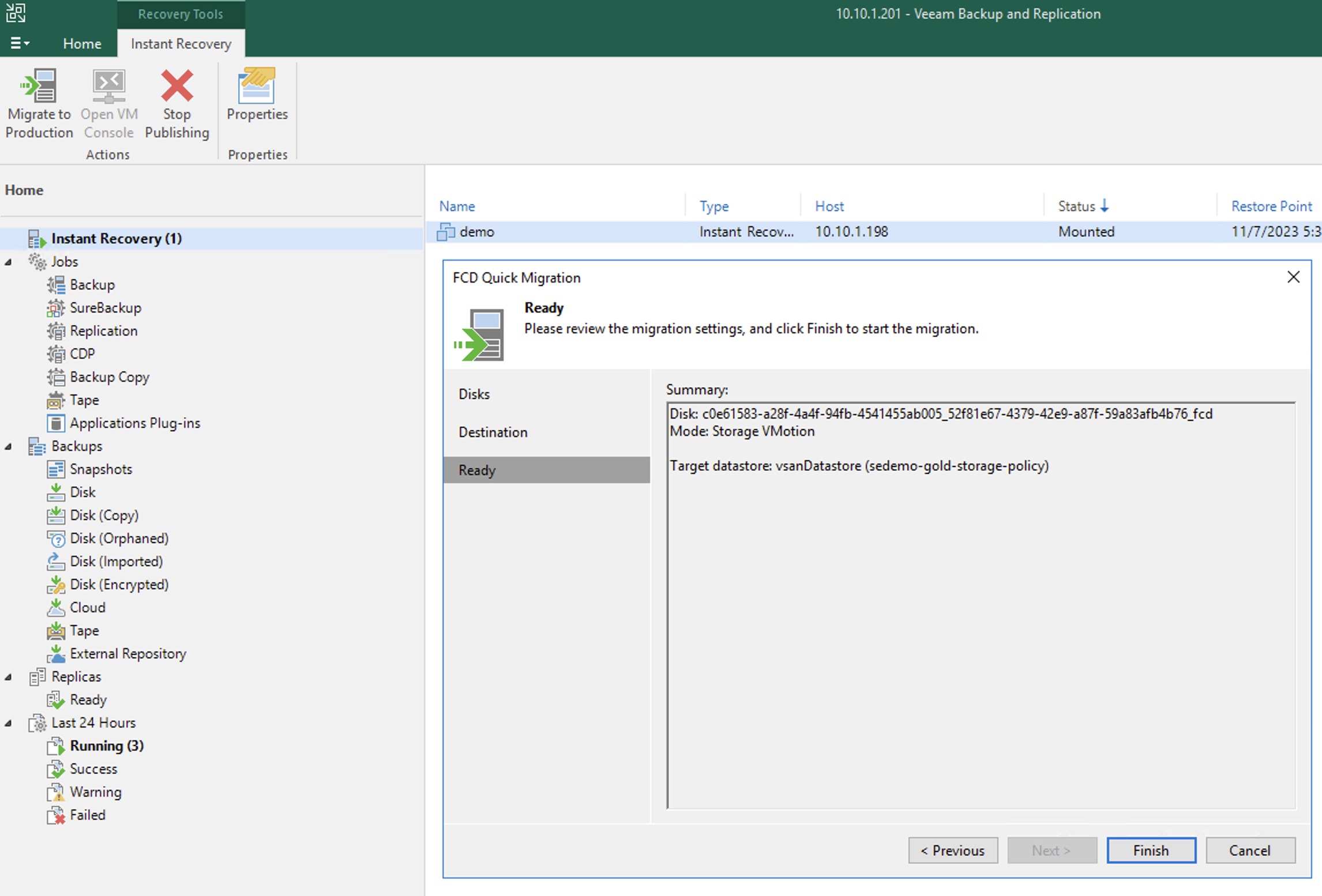The height and width of the screenshot is (896, 1322).
Task: Select the External Repository node
Action: [x=127, y=654]
